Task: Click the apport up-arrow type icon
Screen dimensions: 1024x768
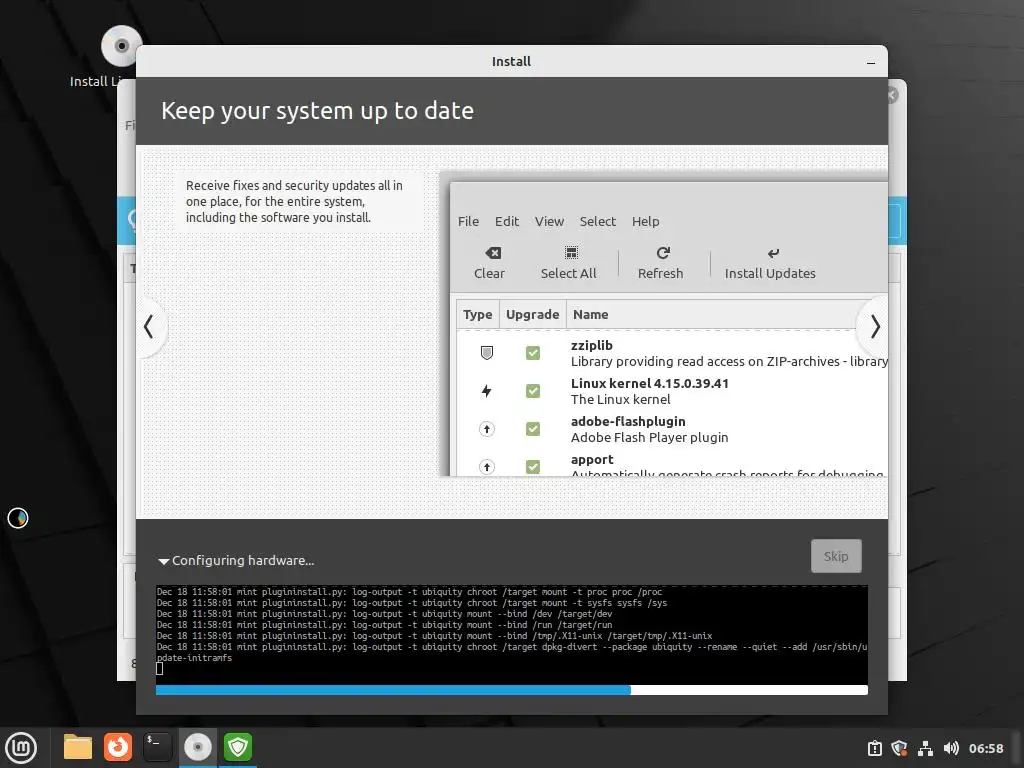Action: [x=487, y=466]
